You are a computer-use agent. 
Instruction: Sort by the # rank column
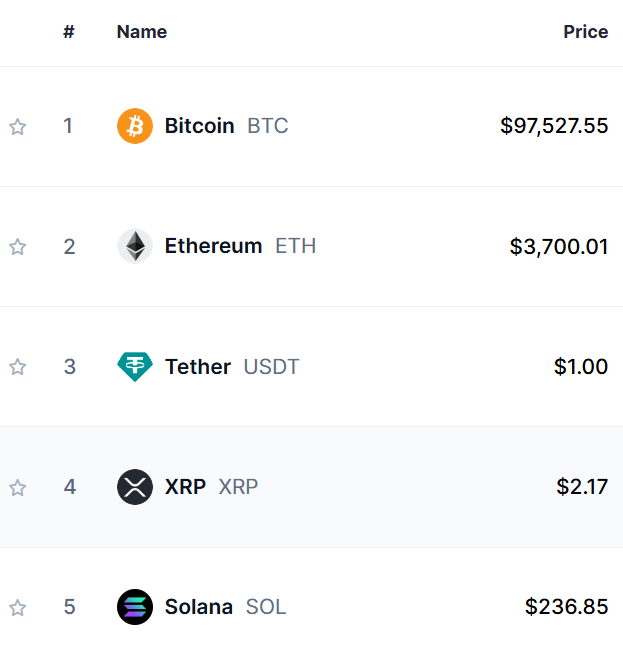[68, 32]
